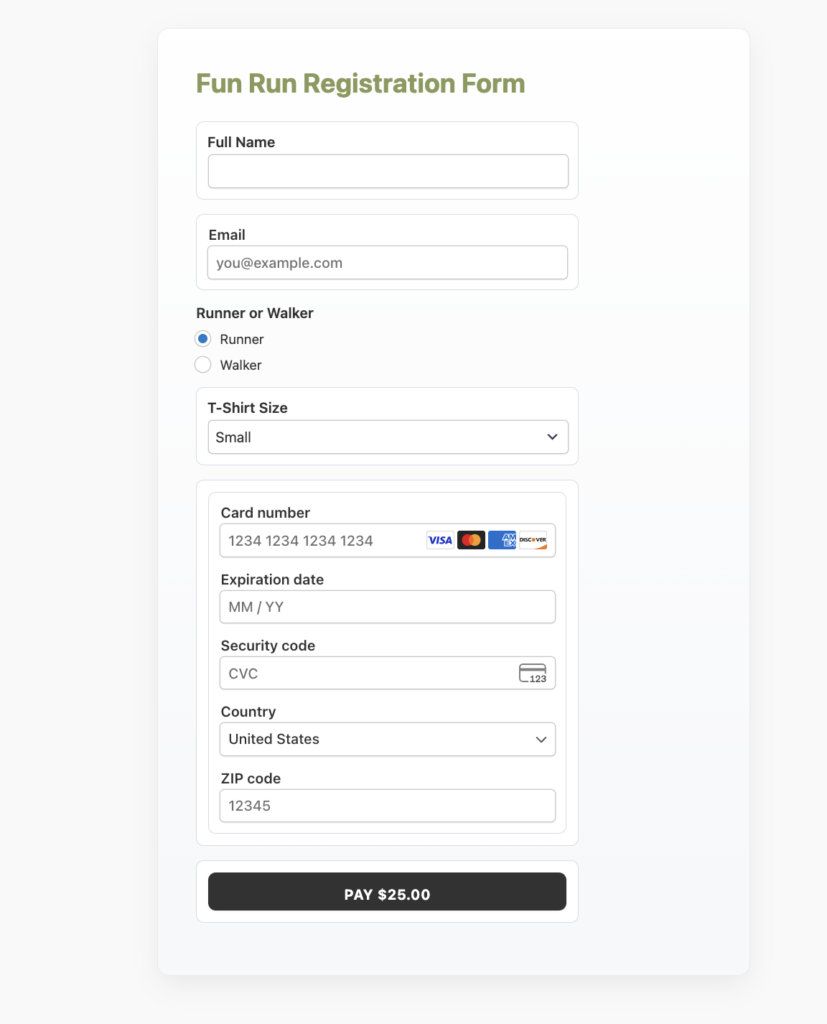Focus the ZIP code input
Screen dimensions: 827x1024
coord(387,805)
